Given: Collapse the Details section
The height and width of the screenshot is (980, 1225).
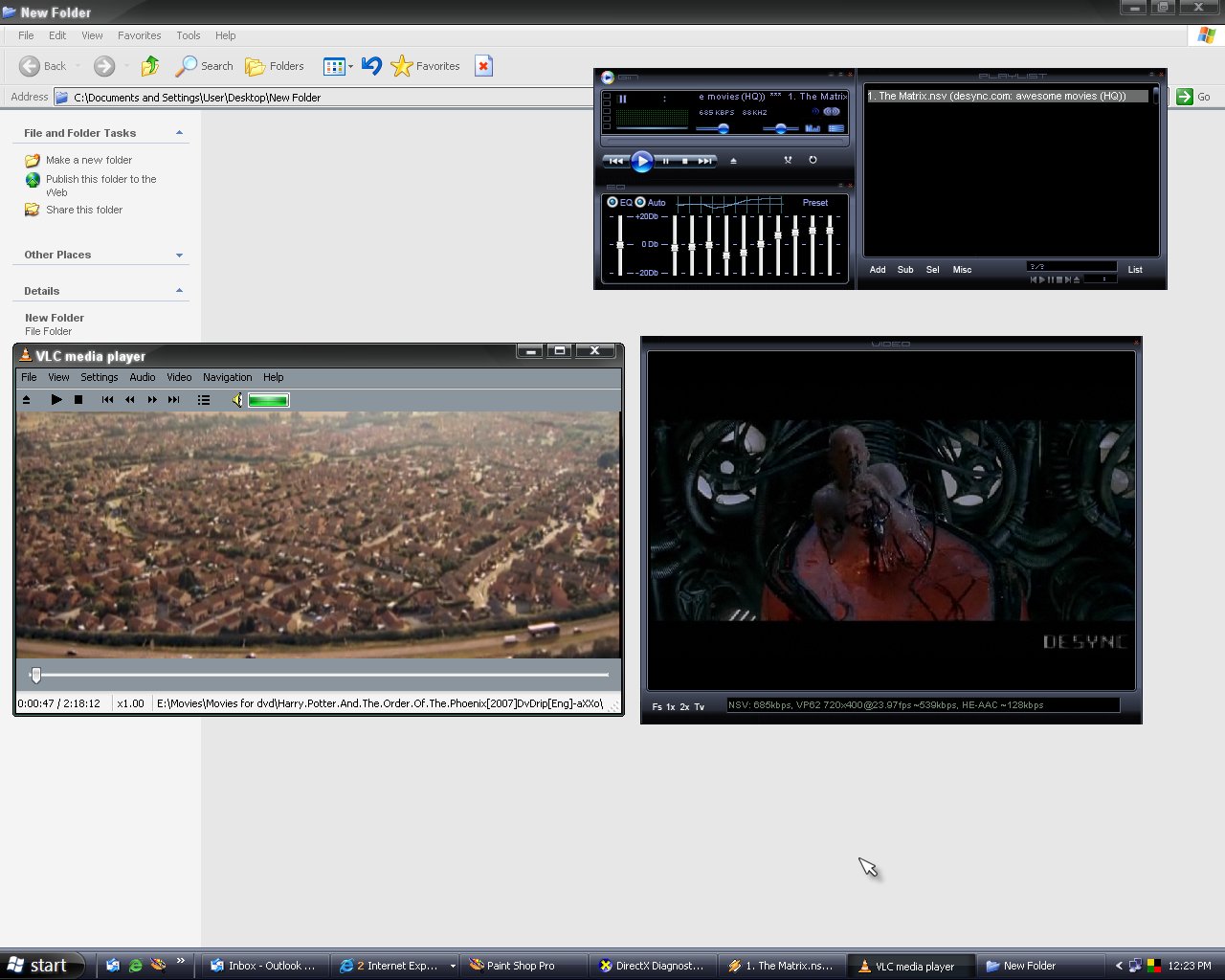Looking at the screenshot, I should (x=179, y=290).
